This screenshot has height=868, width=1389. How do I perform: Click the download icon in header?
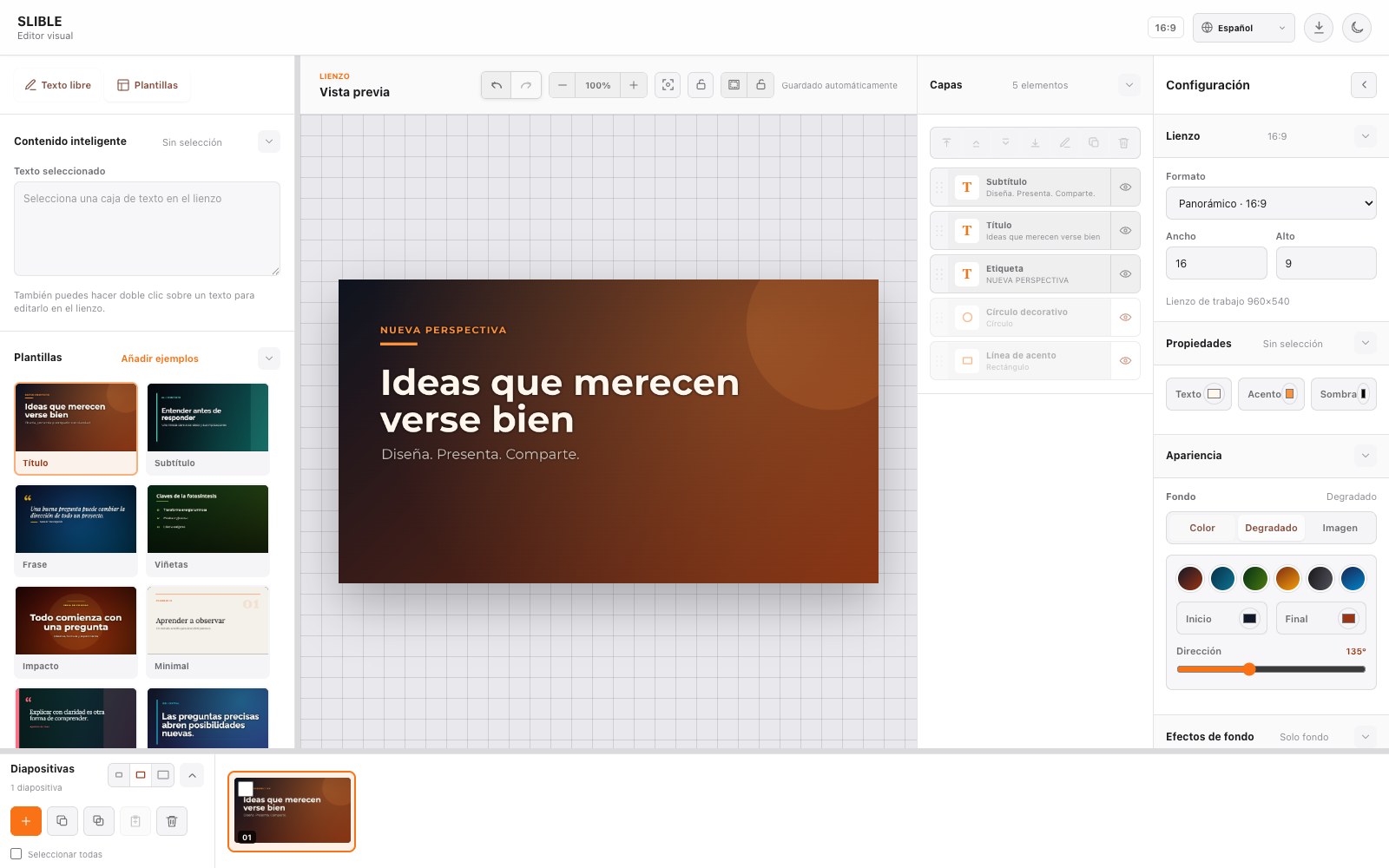coord(1319,28)
